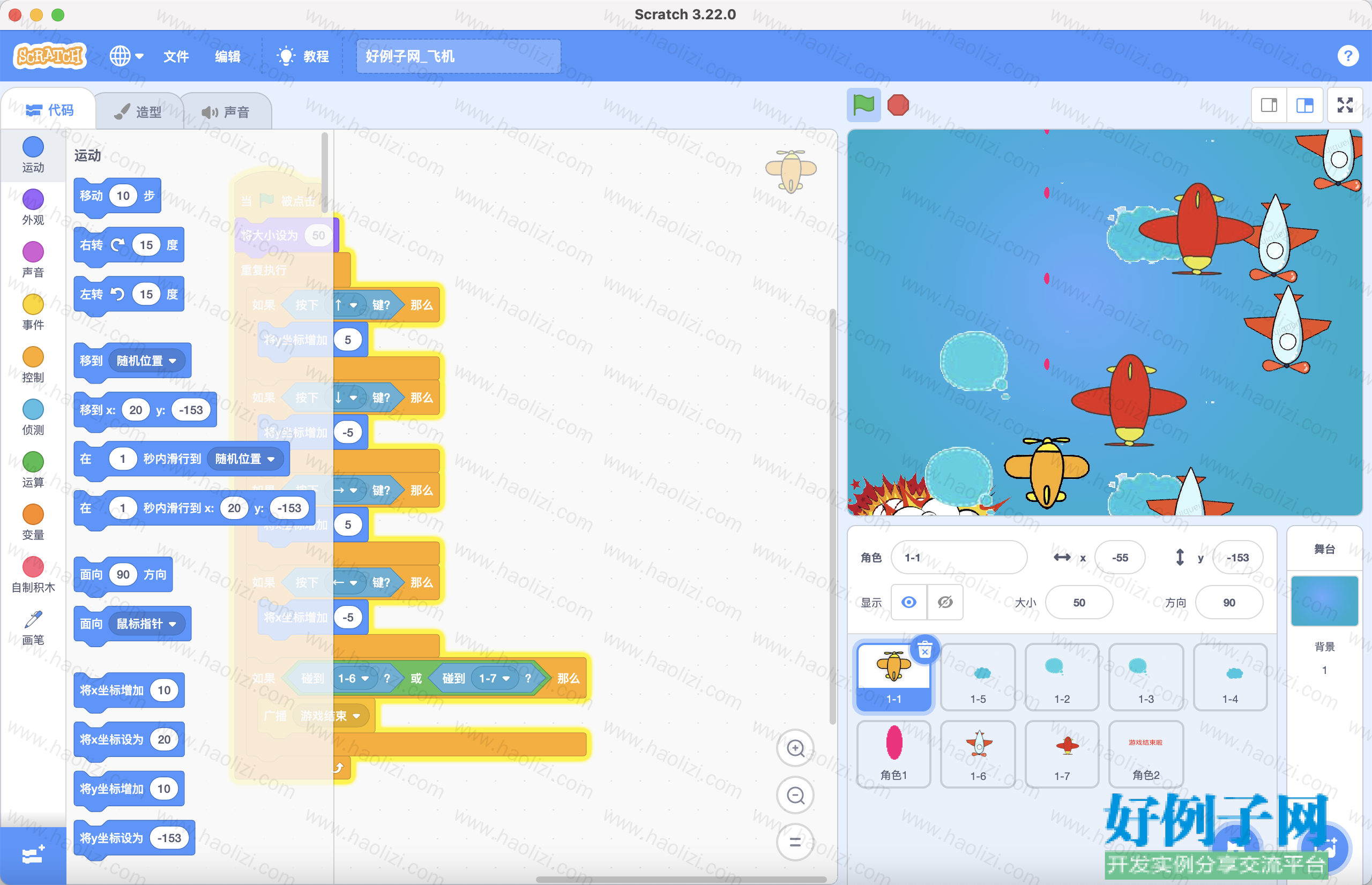This screenshot has width=1372, height=885.
Task: Select the 运算 block category
Action: (x=33, y=469)
